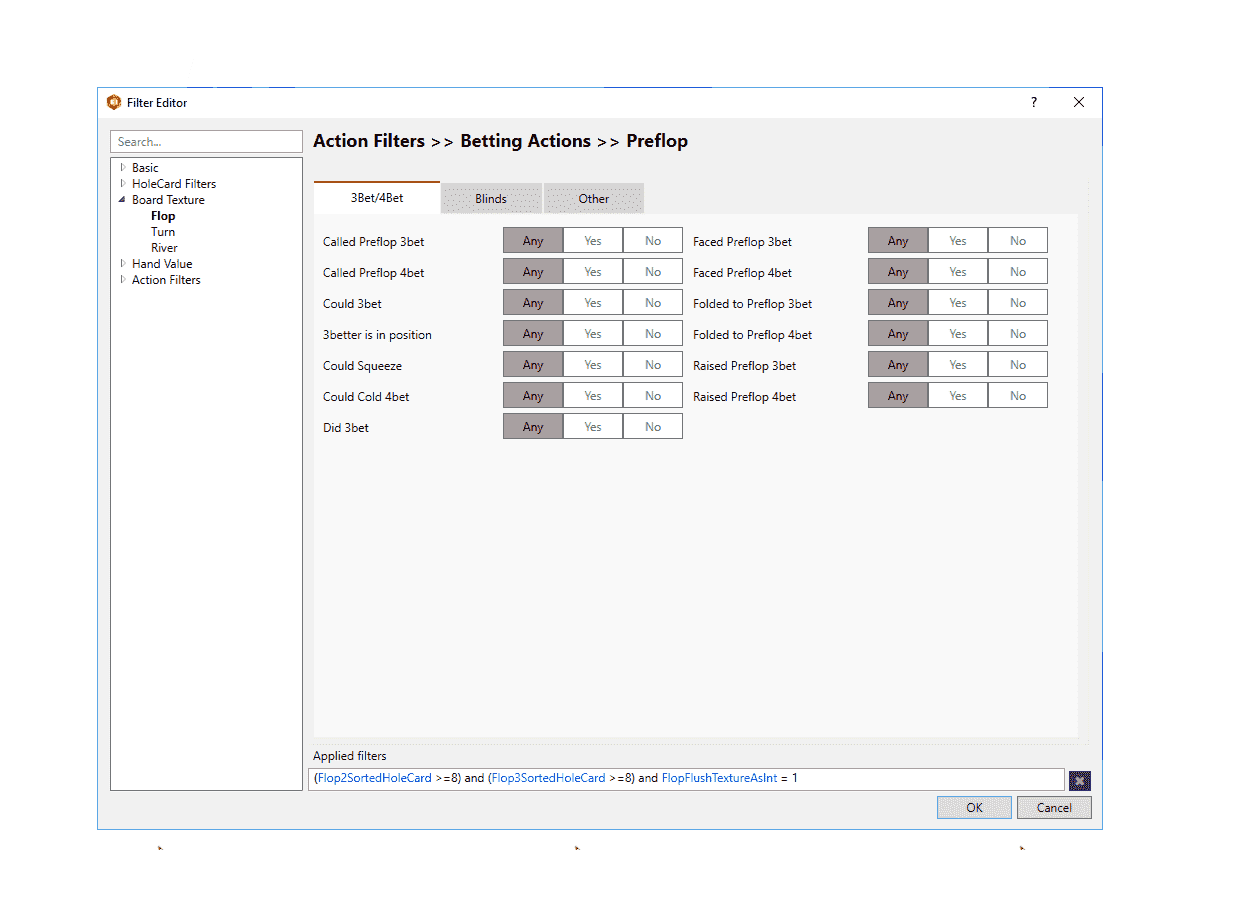This screenshot has width=1238, height=918.
Task: Click the clear applied filters icon
Action: pos(1079,780)
